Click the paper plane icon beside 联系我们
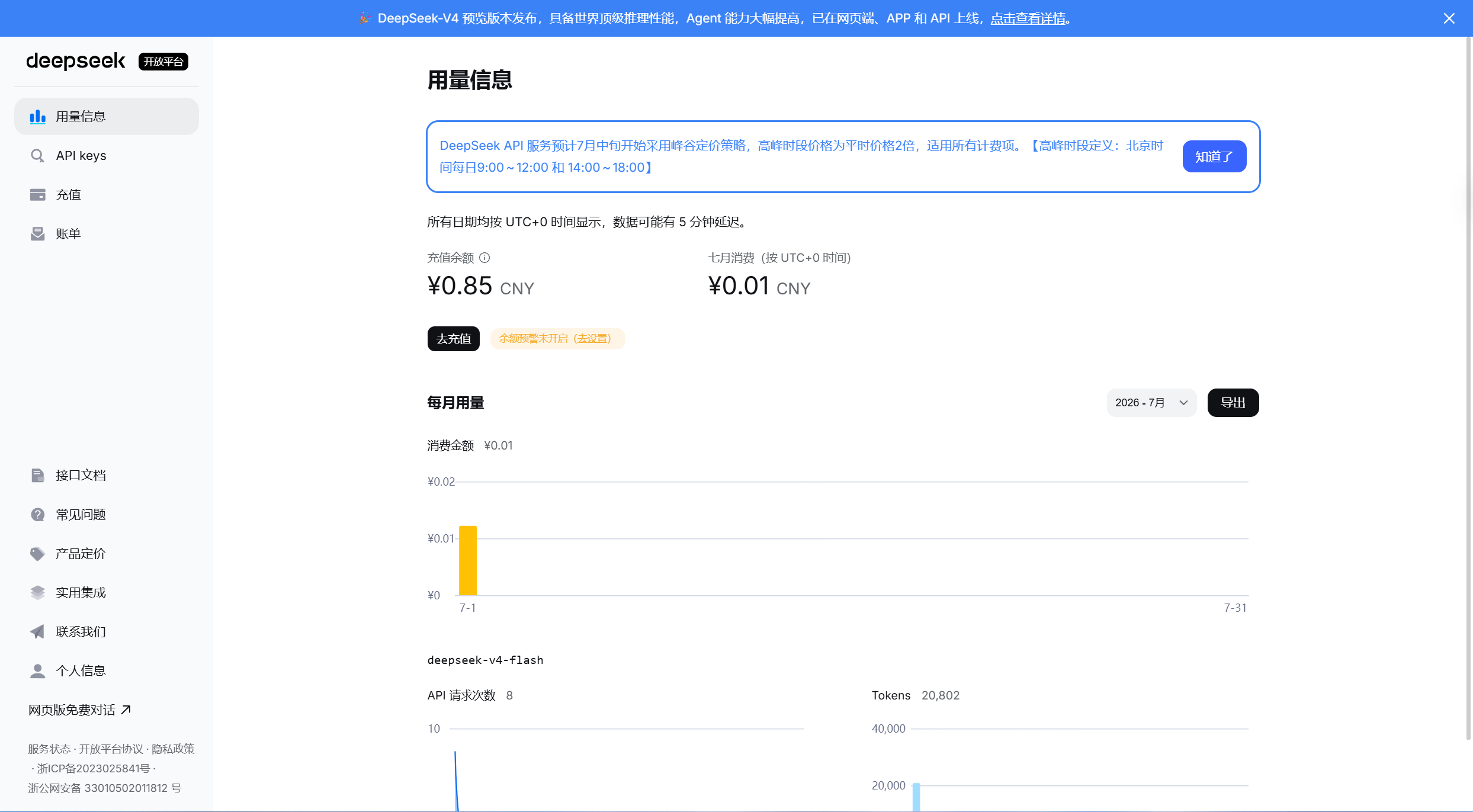1473x812 pixels. pos(37,632)
